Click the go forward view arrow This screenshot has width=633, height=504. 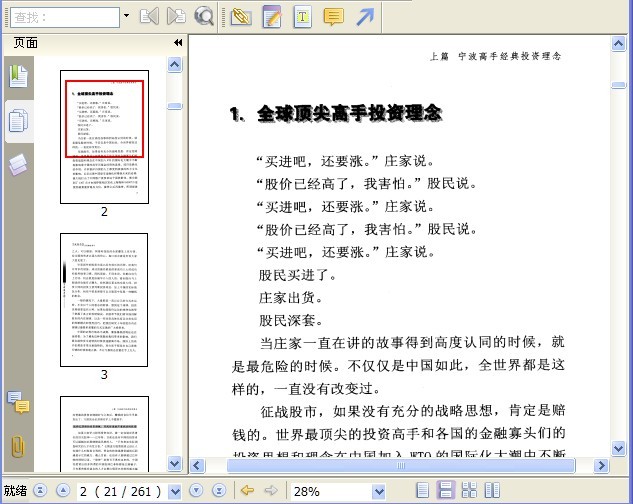[x=271, y=491]
